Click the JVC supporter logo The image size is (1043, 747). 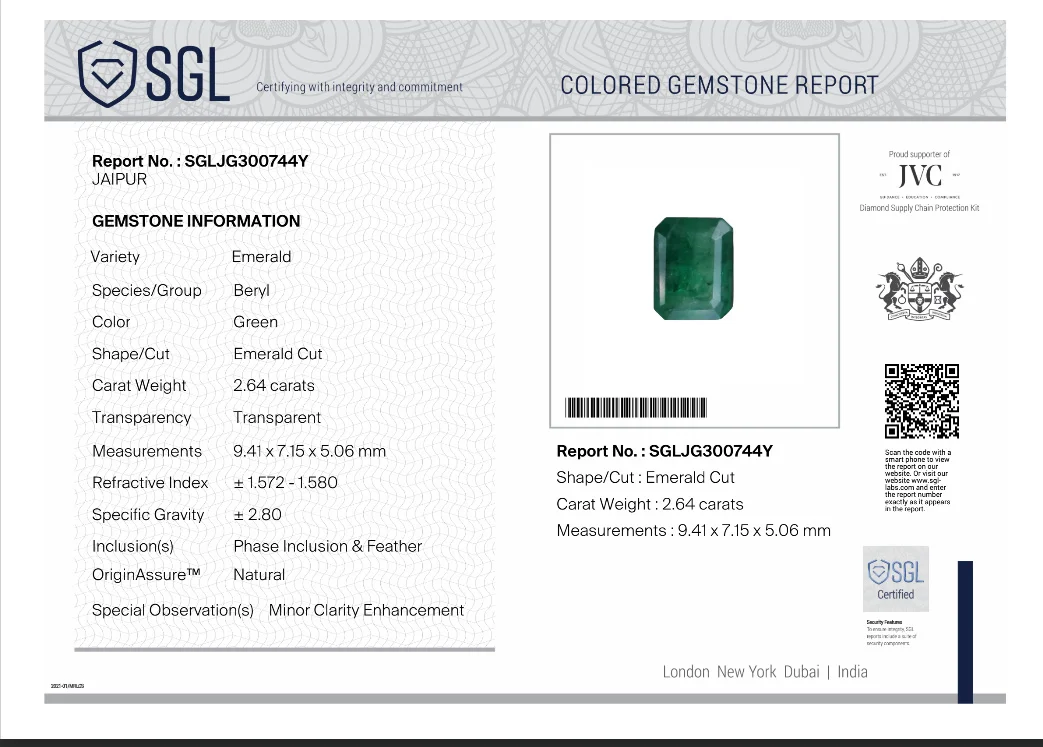tap(919, 176)
